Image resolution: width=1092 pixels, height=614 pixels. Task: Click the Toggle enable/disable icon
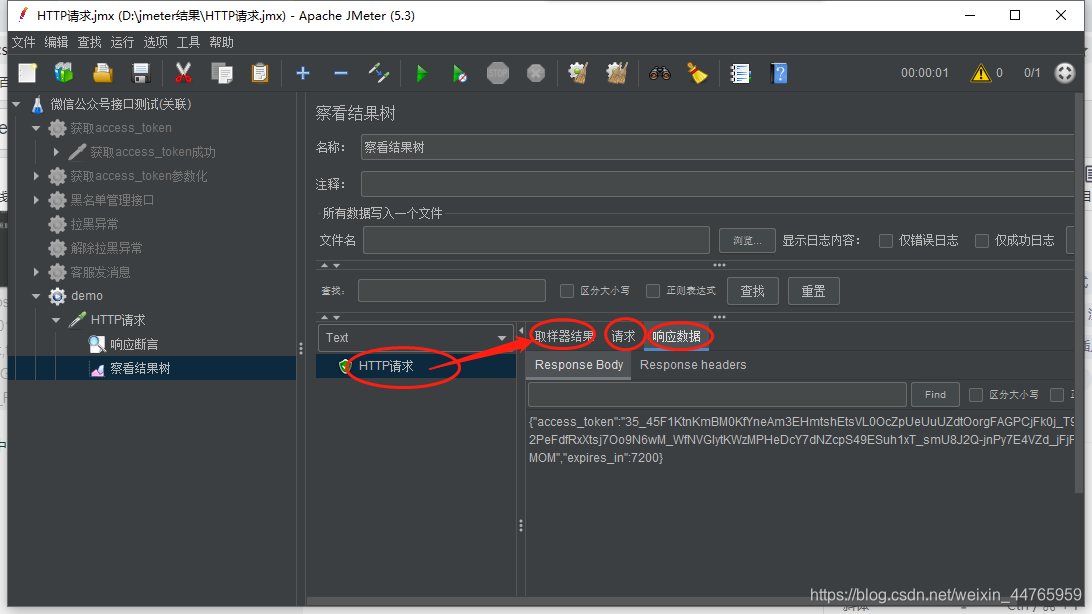pyautogui.click(x=378, y=73)
